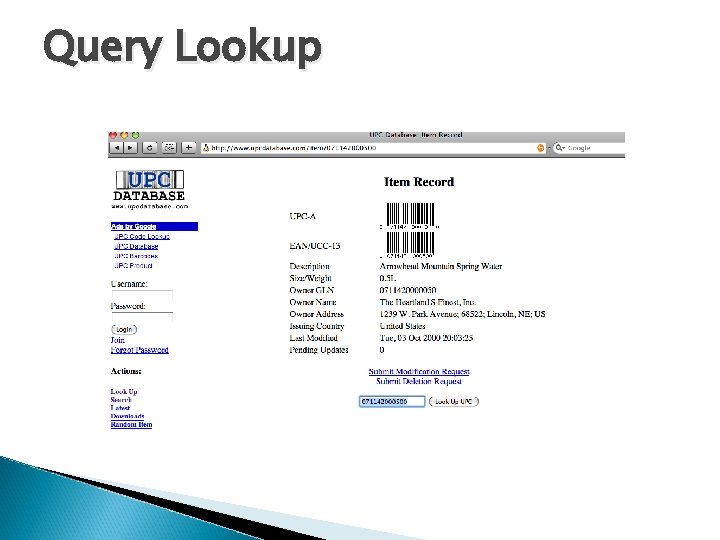The image size is (720, 540).
Task: Click the Username input field
Action: 142,295
